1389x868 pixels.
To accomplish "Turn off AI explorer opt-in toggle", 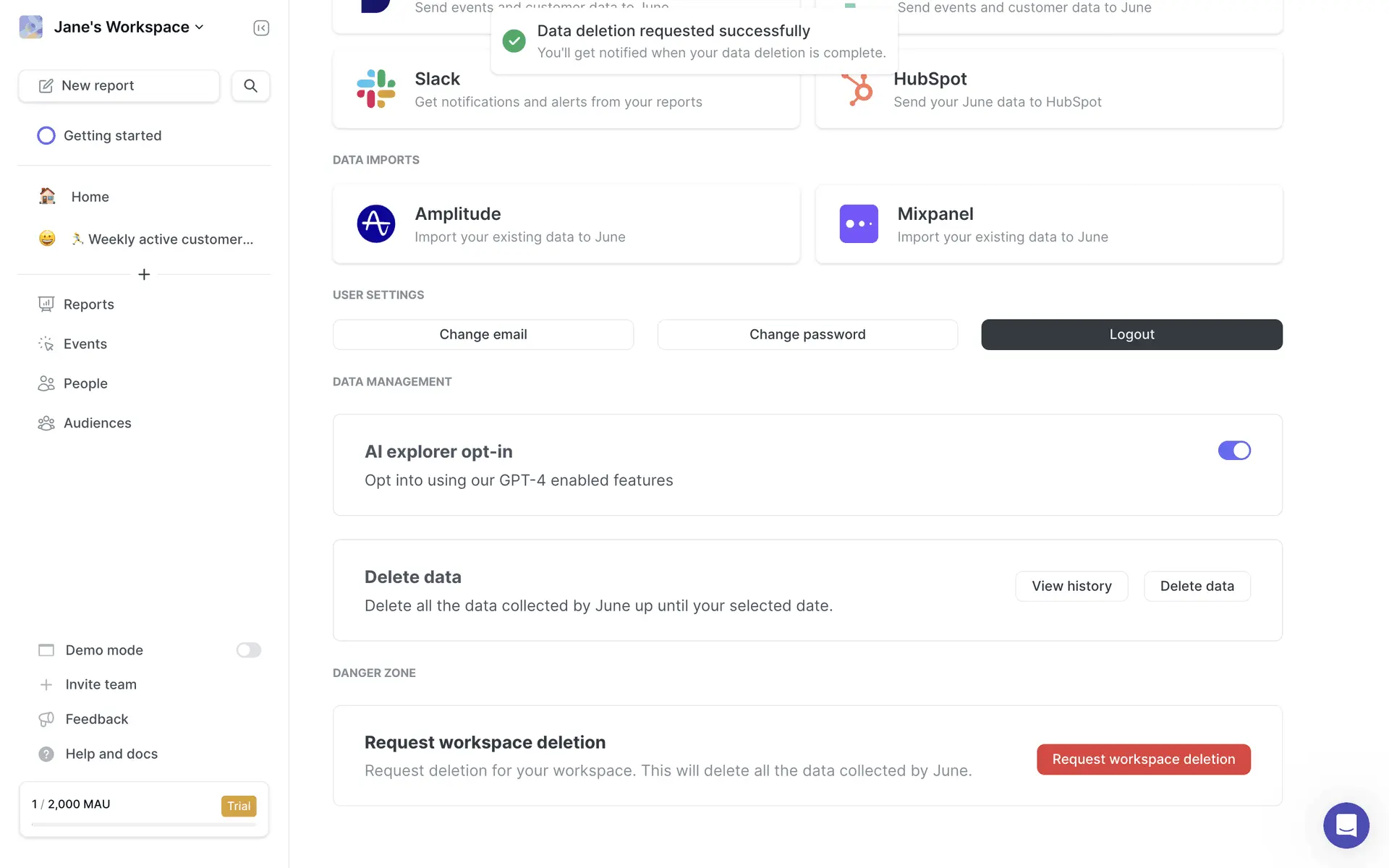I will (x=1233, y=451).
